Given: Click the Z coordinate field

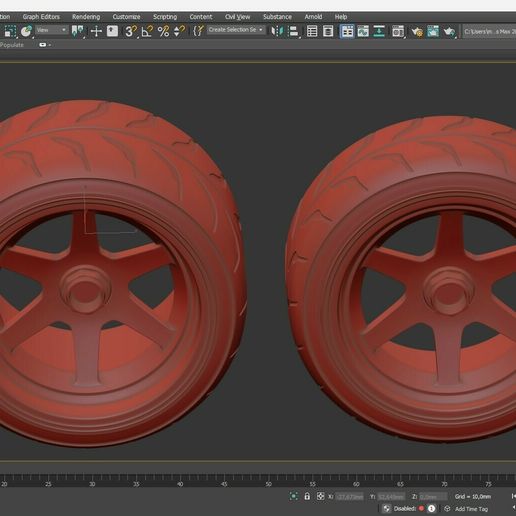Looking at the screenshot, I should pos(433,497).
